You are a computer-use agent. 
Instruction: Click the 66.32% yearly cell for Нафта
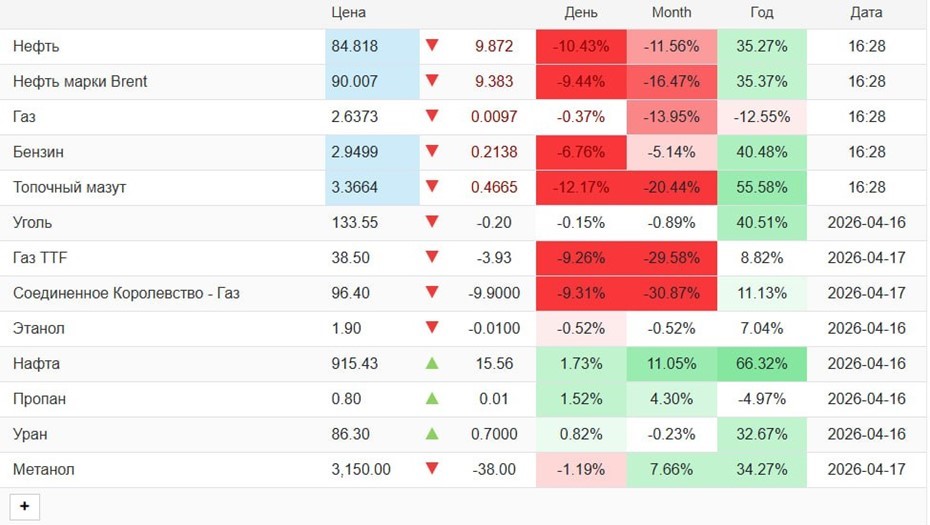pos(762,364)
